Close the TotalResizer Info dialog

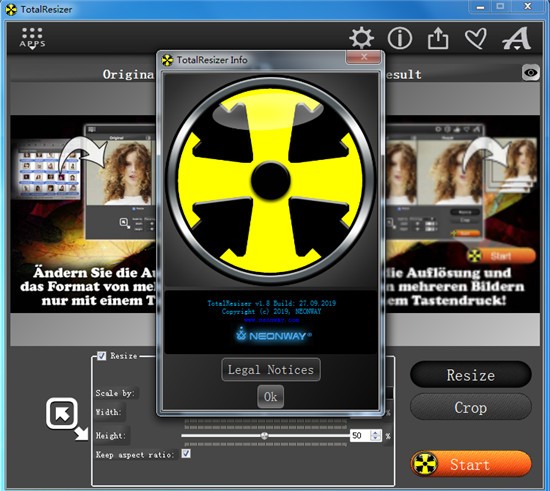(363, 57)
